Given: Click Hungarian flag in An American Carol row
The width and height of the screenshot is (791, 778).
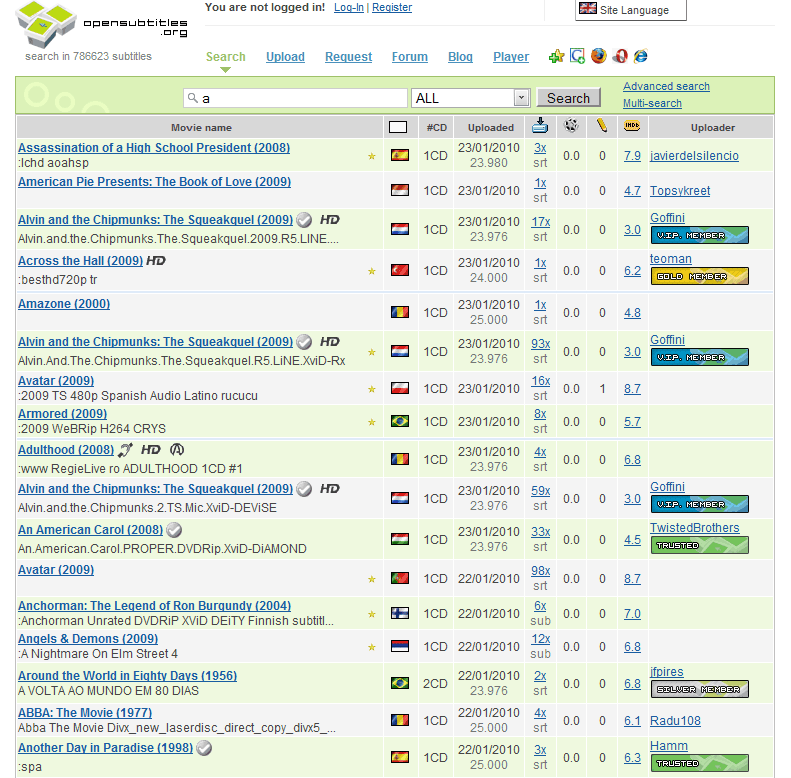Looking at the screenshot, I should point(400,539).
